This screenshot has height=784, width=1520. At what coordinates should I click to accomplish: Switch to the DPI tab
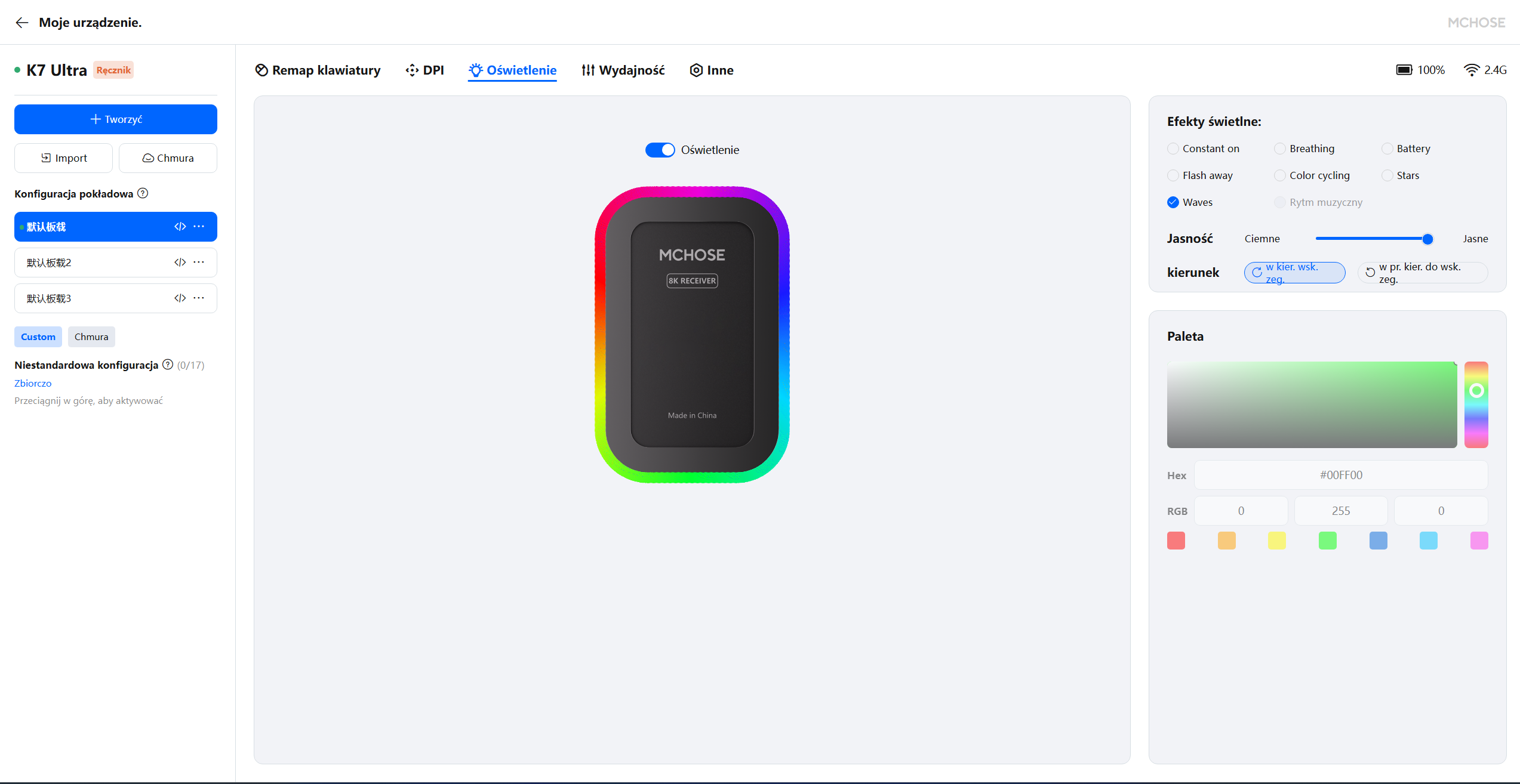(x=424, y=70)
